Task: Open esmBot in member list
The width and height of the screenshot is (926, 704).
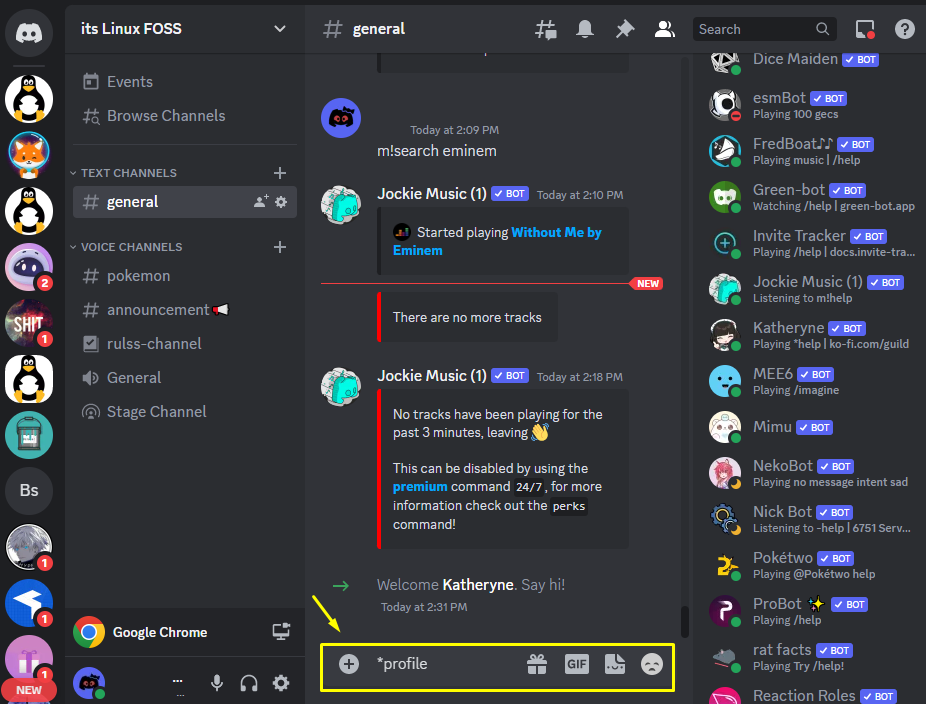Action: click(x=808, y=105)
